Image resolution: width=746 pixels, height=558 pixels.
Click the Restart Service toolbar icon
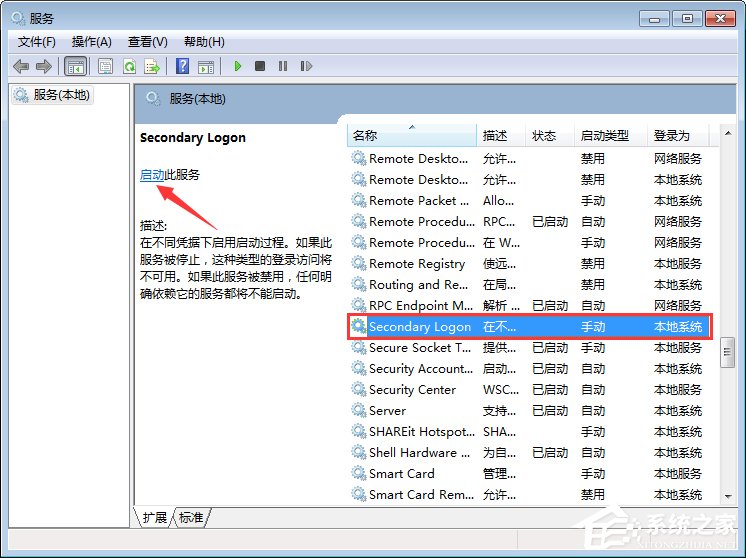point(306,66)
